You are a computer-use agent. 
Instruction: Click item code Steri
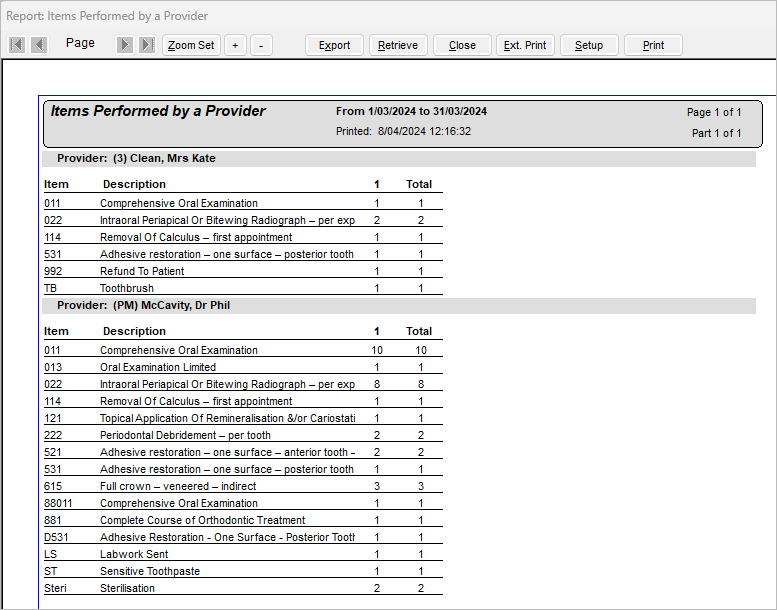(x=56, y=589)
